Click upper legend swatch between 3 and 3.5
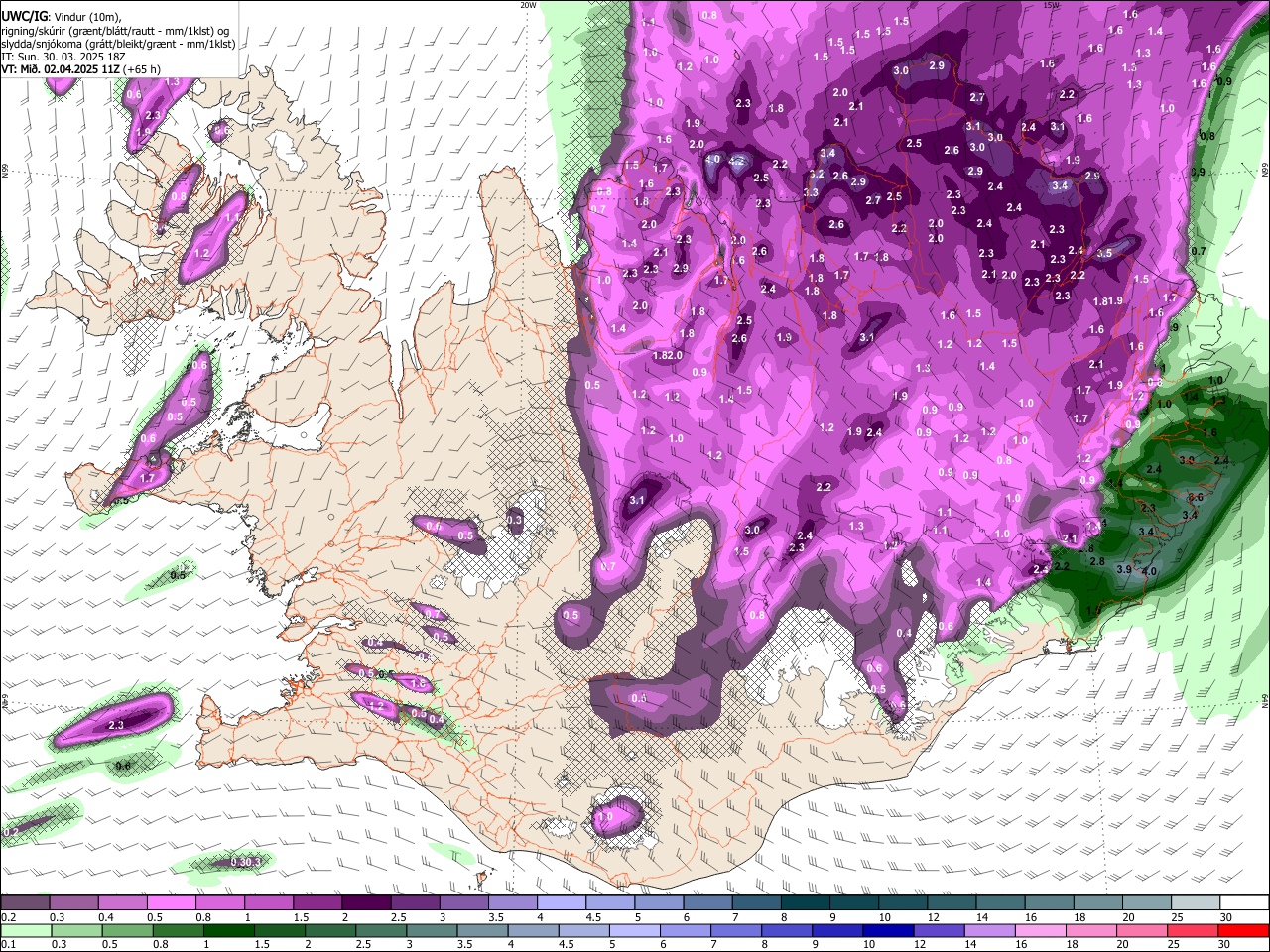The width and height of the screenshot is (1270, 952). coord(464,902)
